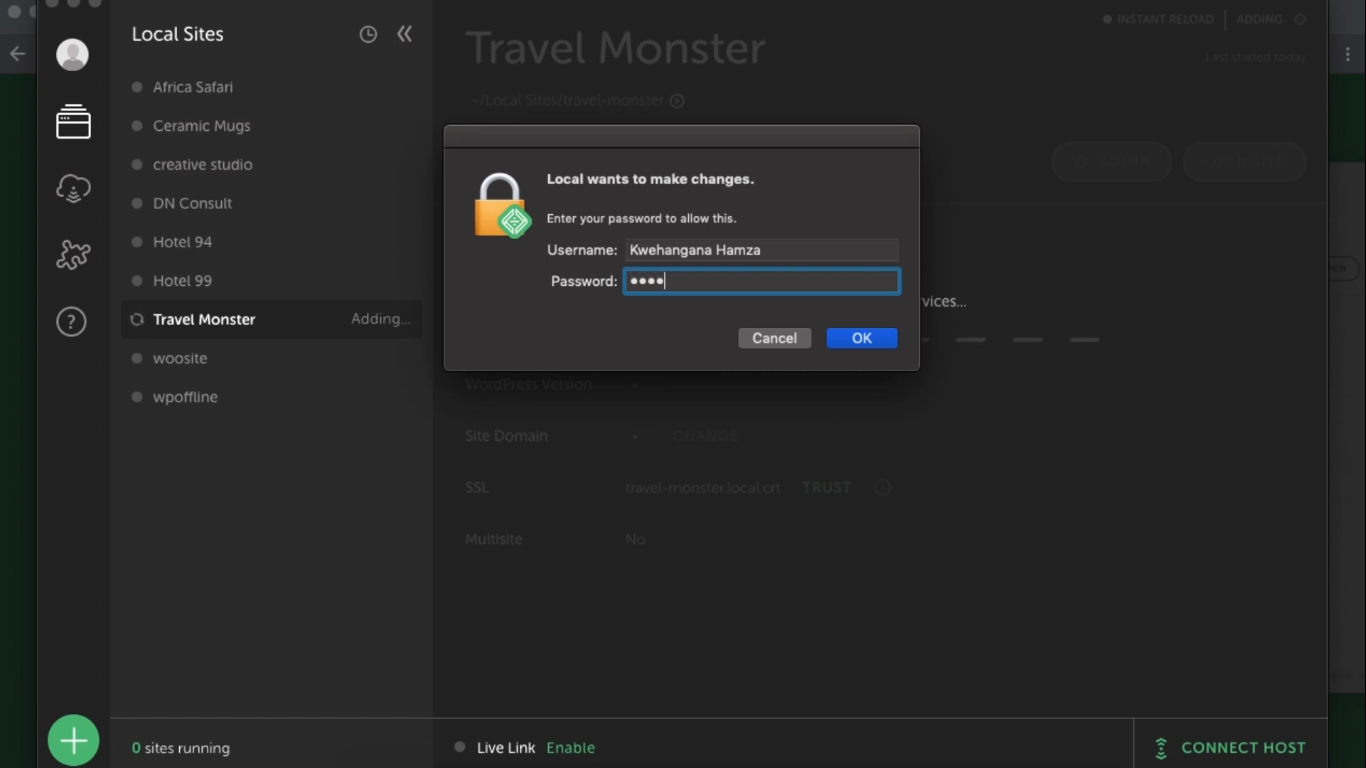Click the CONNECT HOST button
This screenshot has height=768, width=1366.
(x=1231, y=748)
